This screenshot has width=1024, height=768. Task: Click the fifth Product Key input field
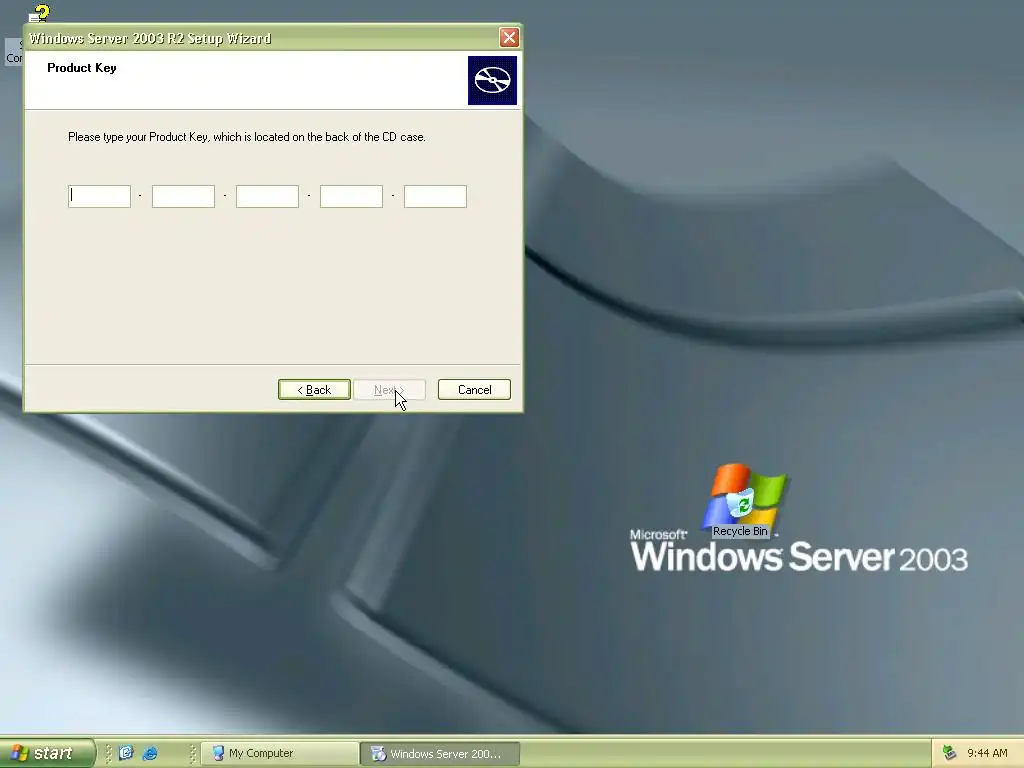pyautogui.click(x=436, y=197)
